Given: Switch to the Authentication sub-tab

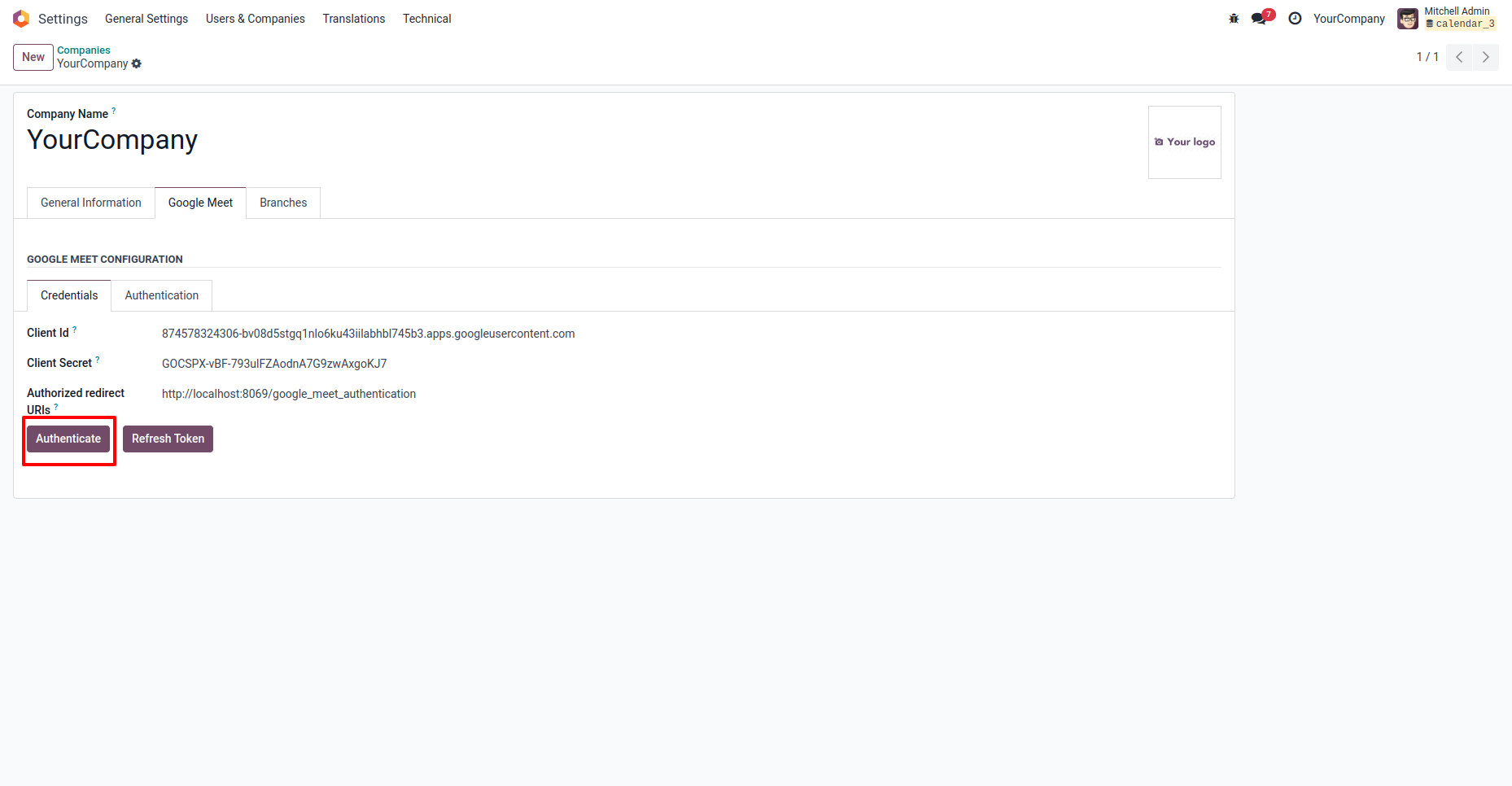Looking at the screenshot, I should (x=162, y=295).
